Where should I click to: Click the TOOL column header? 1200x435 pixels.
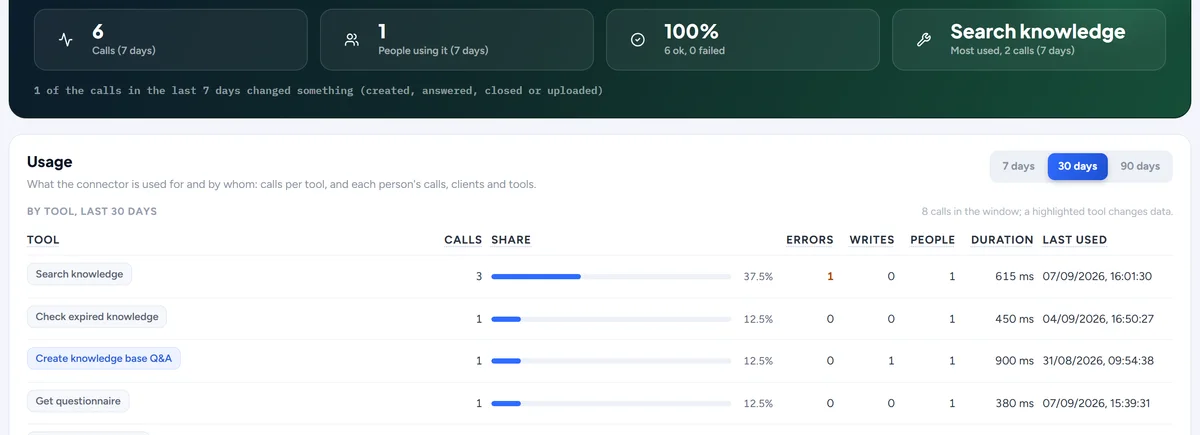pyautogui.click(x=43, y=240)
